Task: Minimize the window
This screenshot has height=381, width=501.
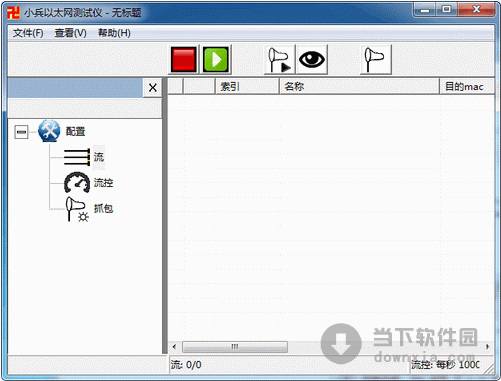Action: point(425,10)
